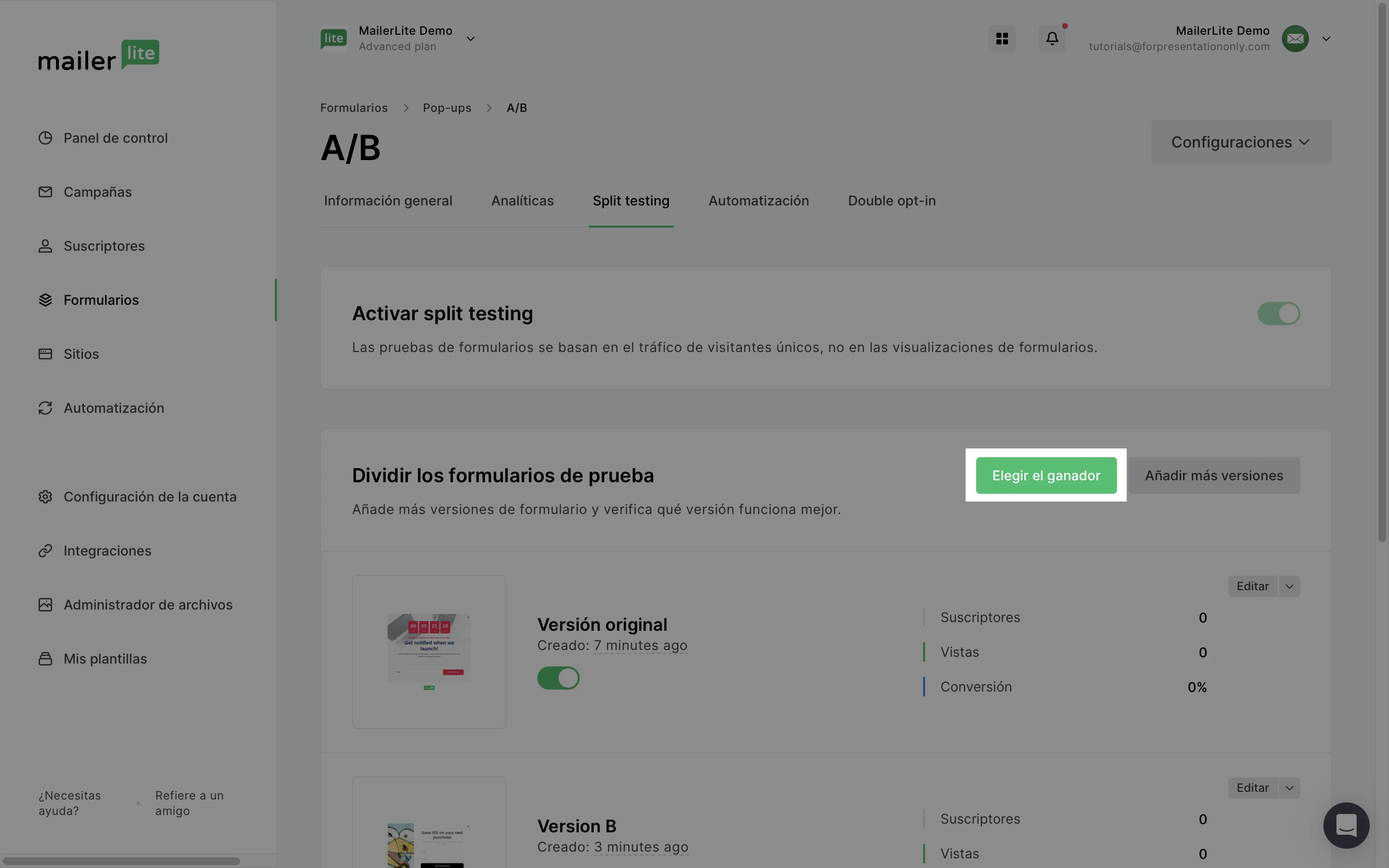Click the Integraciones link icon
Image resolution: width=1389 pixels, height=868 pixels.
tap(45, 551)
